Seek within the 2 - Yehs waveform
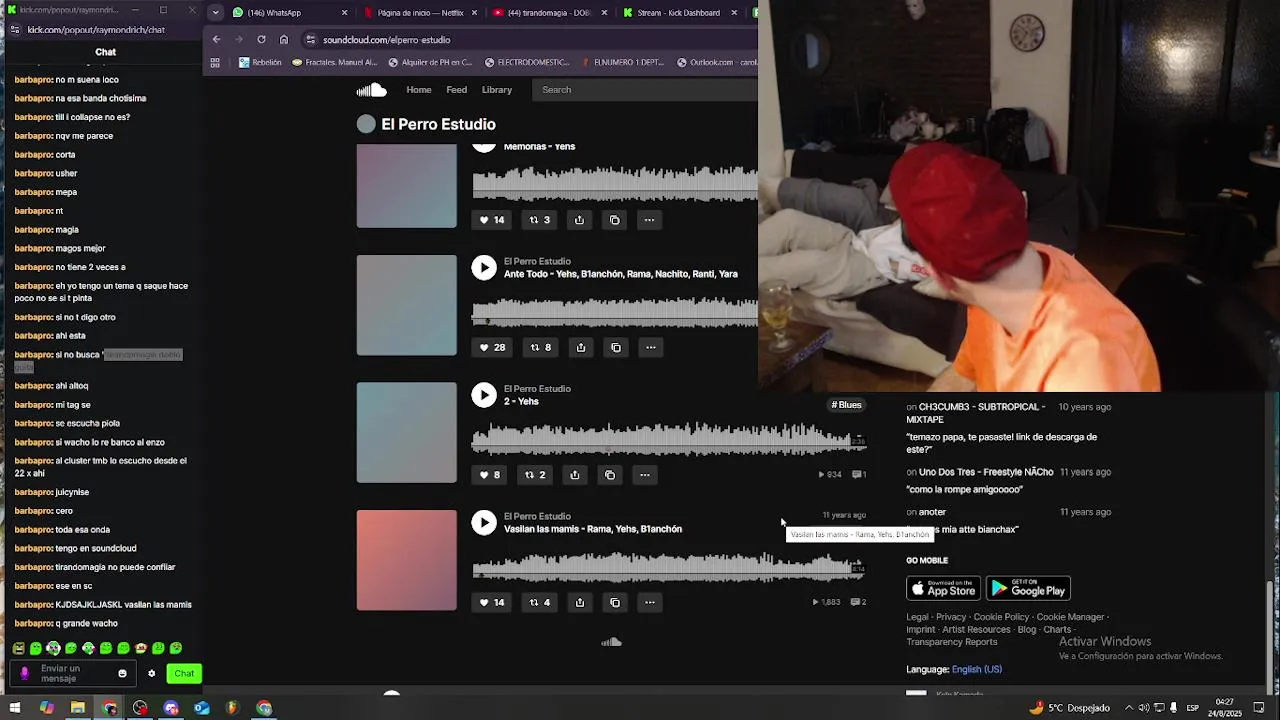 (x=668, y=438)
